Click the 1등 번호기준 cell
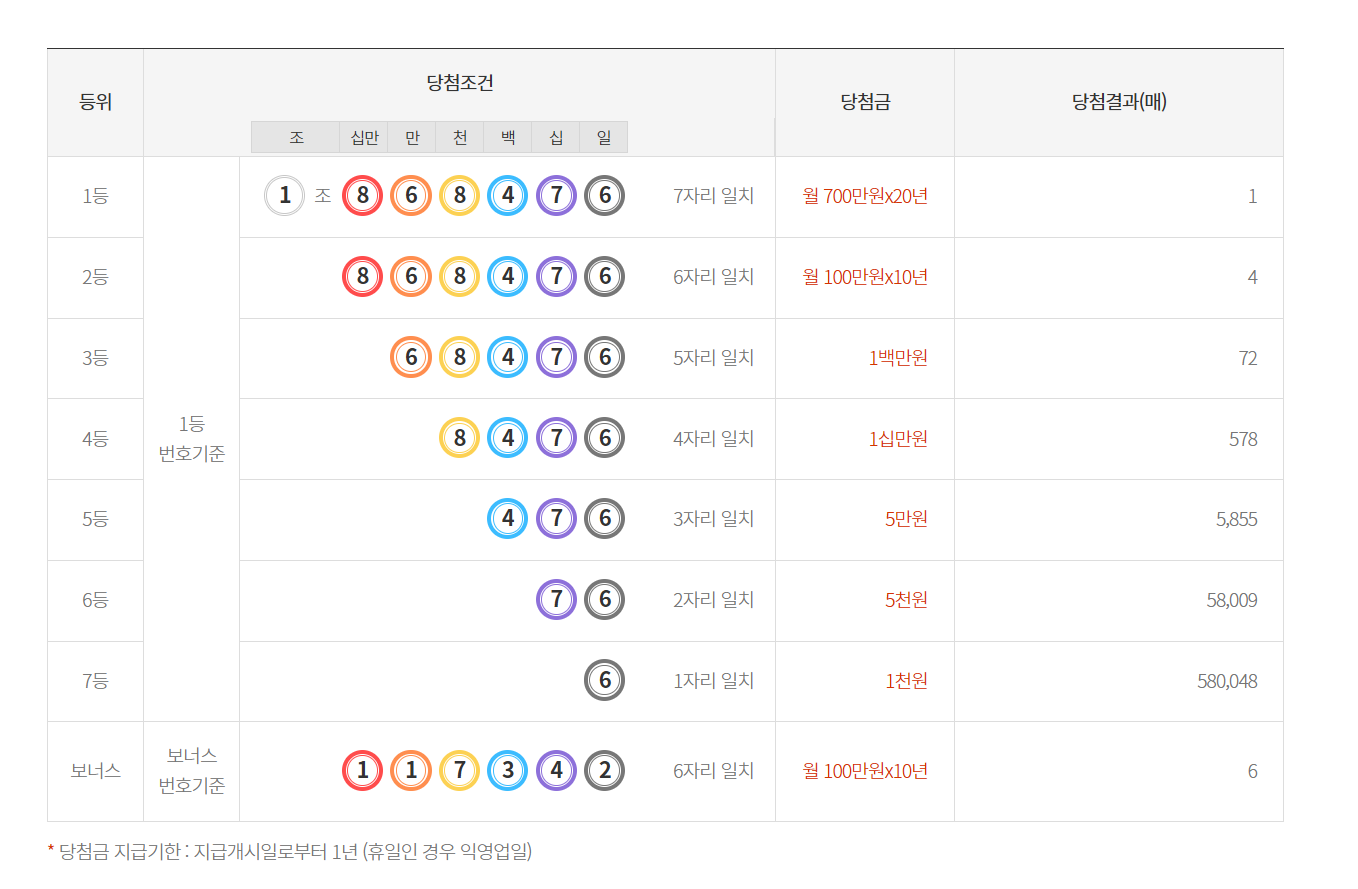This screenshot has height=889, width=1358. 192,439
